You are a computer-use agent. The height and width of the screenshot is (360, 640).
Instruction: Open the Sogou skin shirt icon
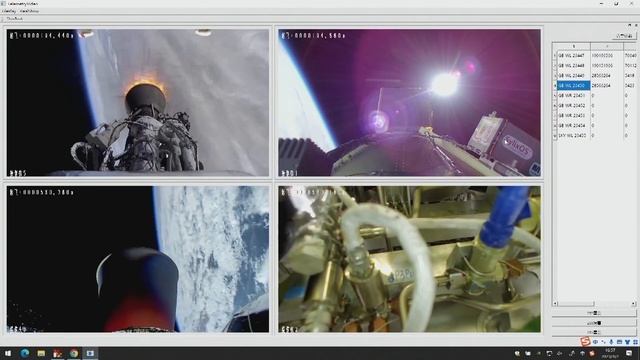(x=627, y=342)
